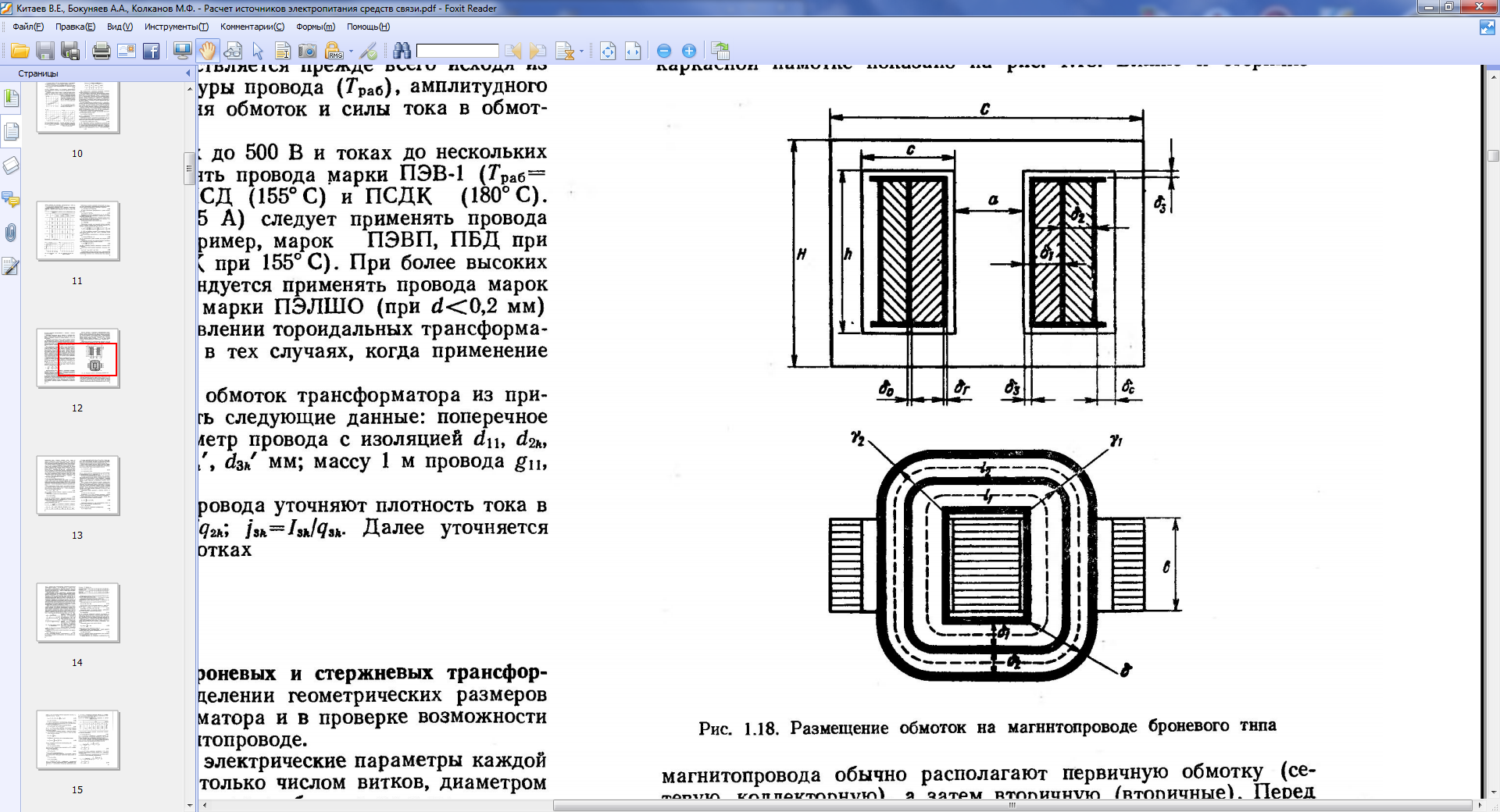Click the search options filter icon
Screen dimensions: 1500x812
(565, 52)
